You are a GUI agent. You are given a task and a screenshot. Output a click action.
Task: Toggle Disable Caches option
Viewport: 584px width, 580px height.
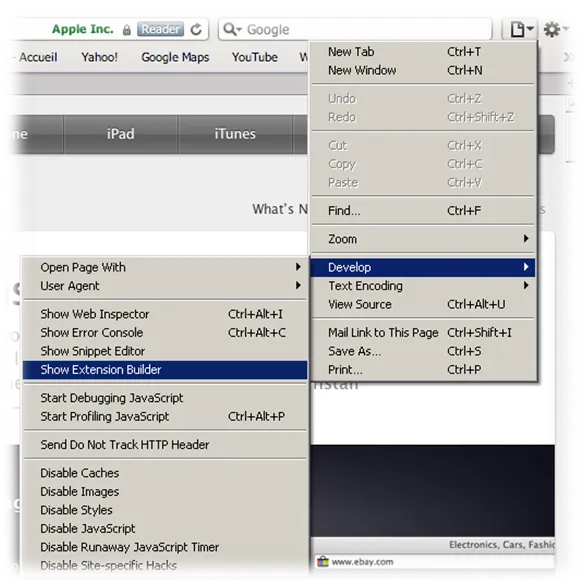(x=165, y=473)
